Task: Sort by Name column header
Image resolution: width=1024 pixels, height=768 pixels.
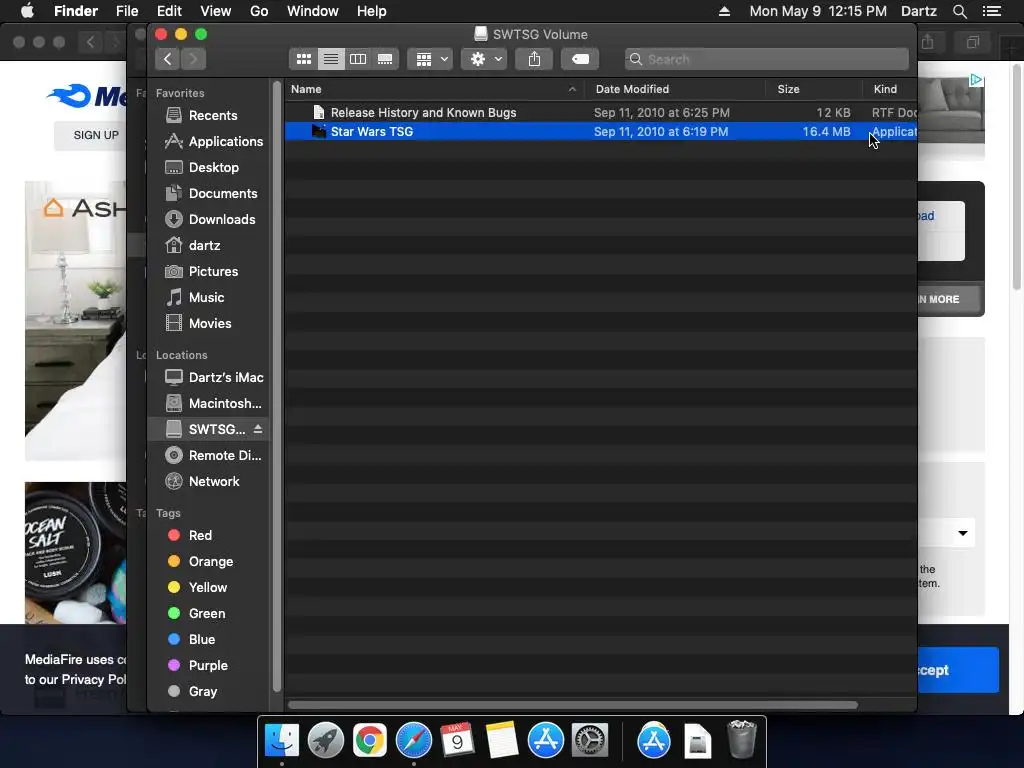Action: tap(434, 89)
